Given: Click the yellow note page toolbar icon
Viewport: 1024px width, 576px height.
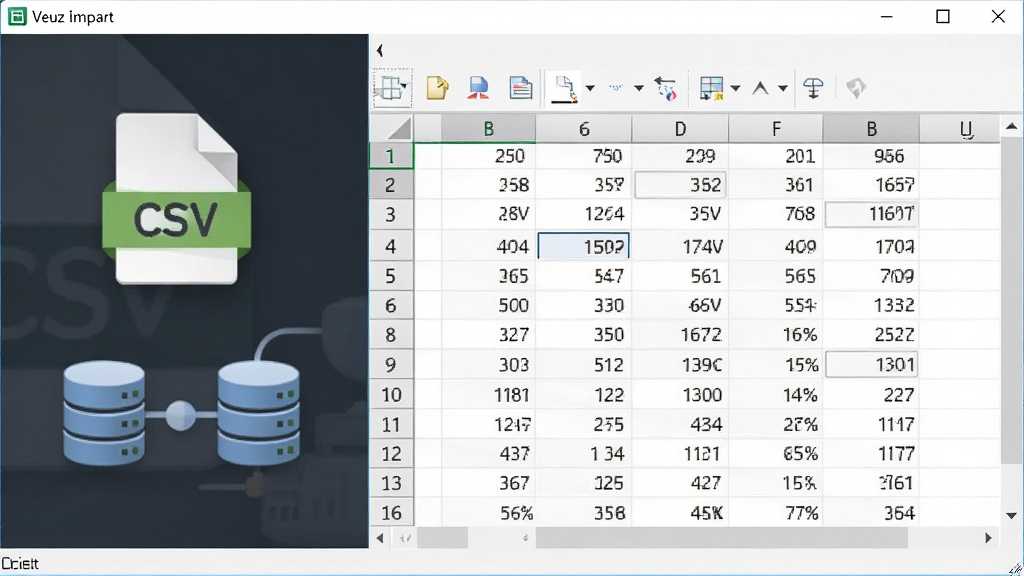Looking at the screenshot, I should coord(437,88).
